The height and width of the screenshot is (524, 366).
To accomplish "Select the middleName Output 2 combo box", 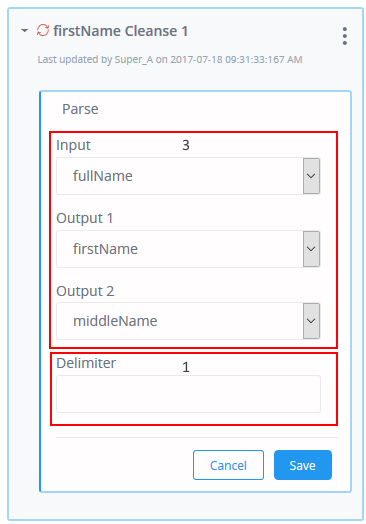I will click(x=188, y=321).
